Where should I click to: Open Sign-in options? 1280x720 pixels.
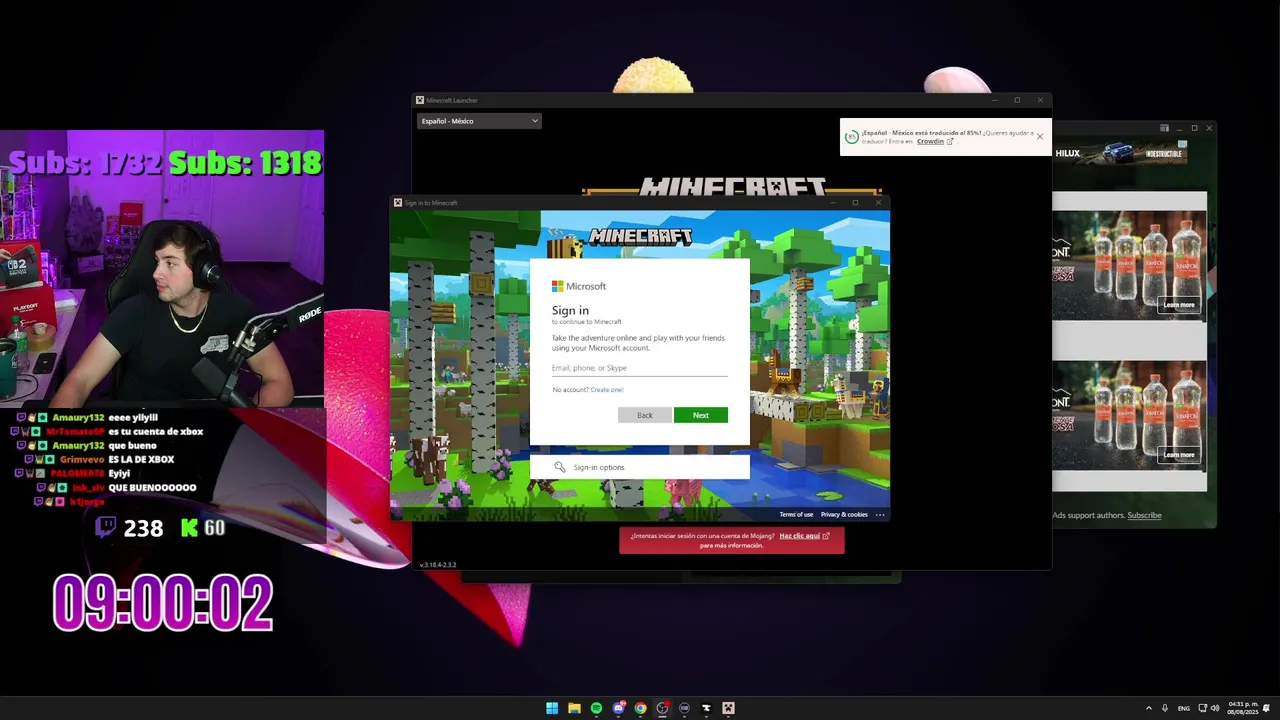(x=639, y=467)
